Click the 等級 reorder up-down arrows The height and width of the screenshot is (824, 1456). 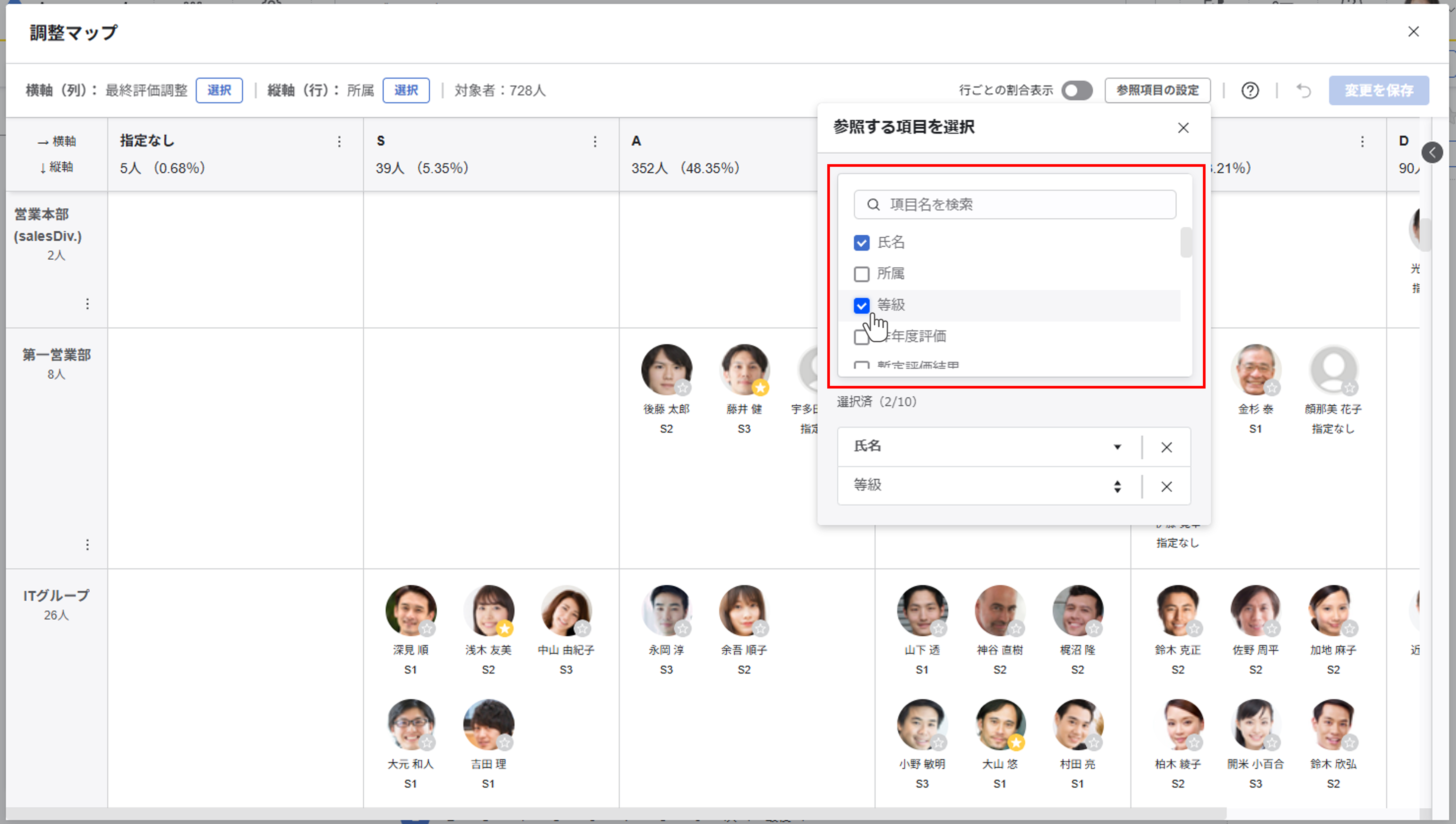click(1117, 486)
